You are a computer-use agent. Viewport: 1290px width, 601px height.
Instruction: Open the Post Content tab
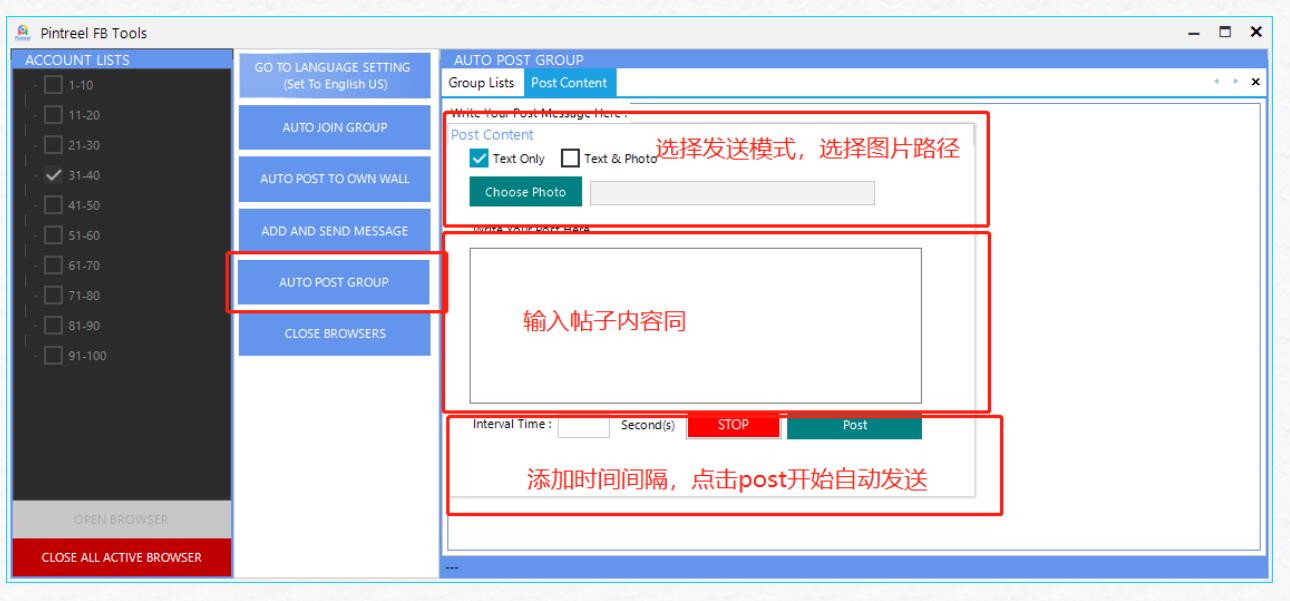(x=569, y=83)
